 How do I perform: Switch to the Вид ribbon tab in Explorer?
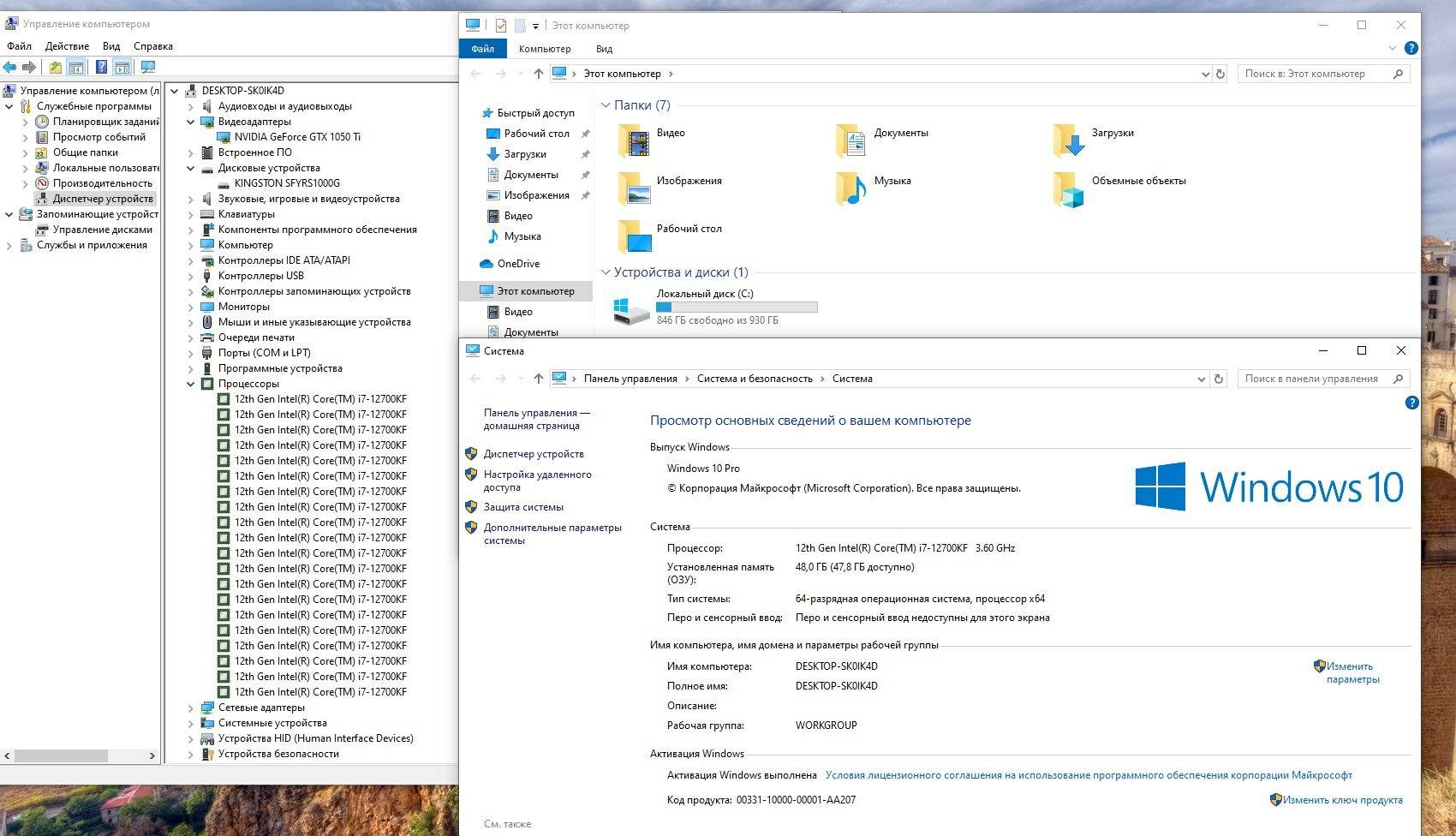click(605, 49)
